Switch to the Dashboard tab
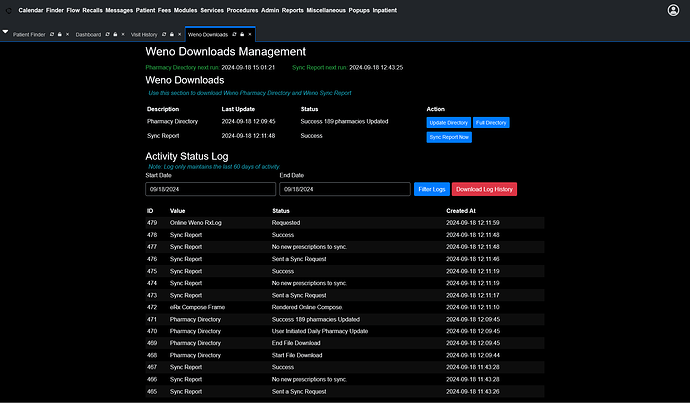Screen dimensions: 690x403 88,34
